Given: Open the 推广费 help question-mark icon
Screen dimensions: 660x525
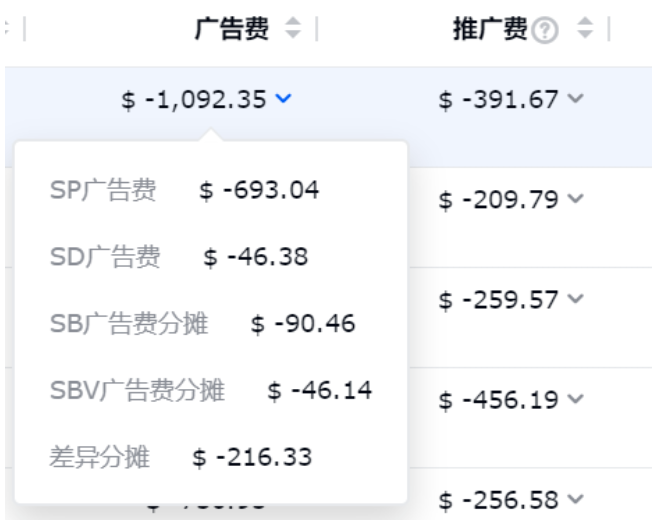Looking at the screenshot, I should coord(545,31).
